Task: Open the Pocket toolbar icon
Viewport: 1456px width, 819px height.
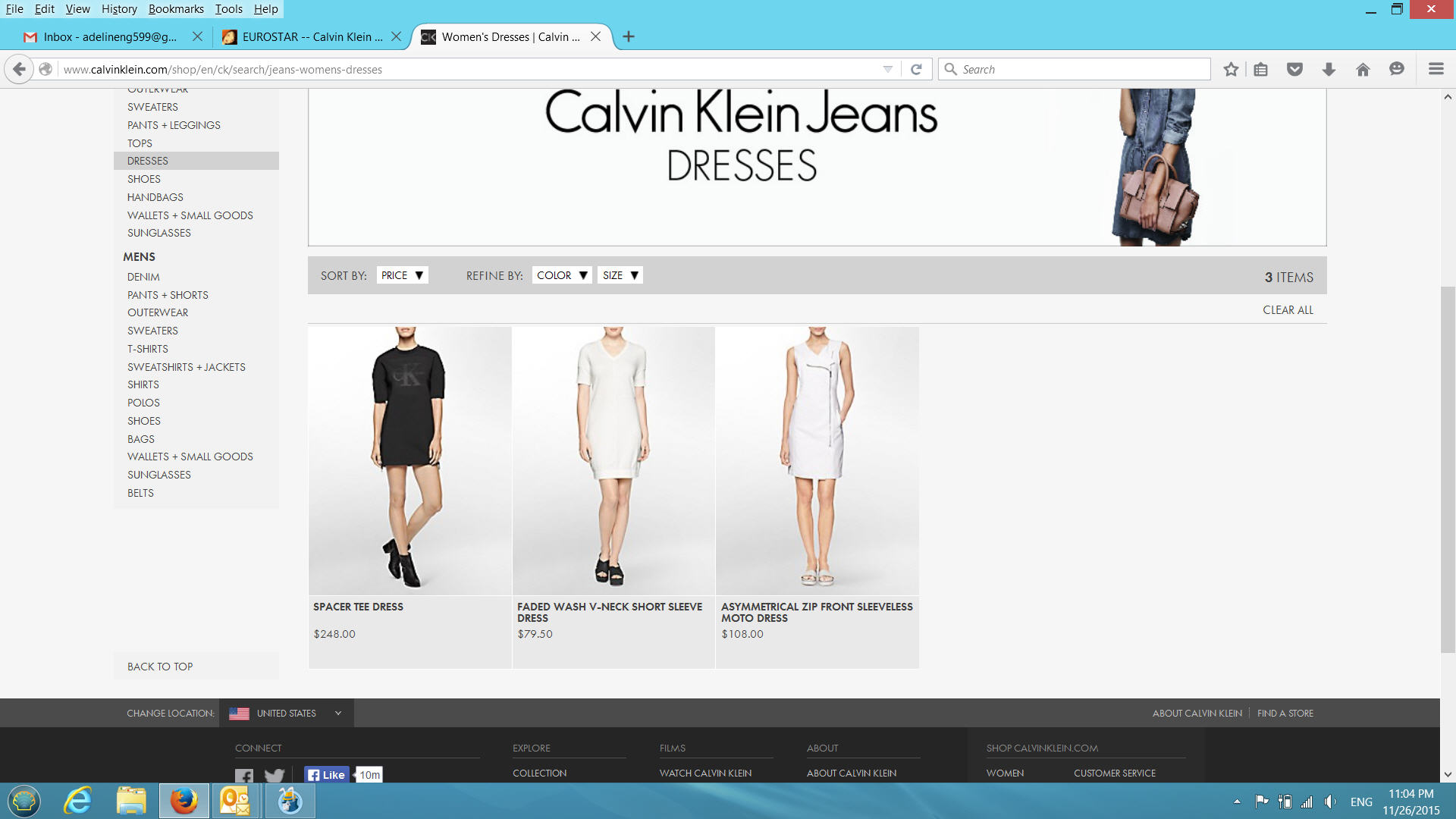Action: pyautogui.click(x=1294, y=69)
